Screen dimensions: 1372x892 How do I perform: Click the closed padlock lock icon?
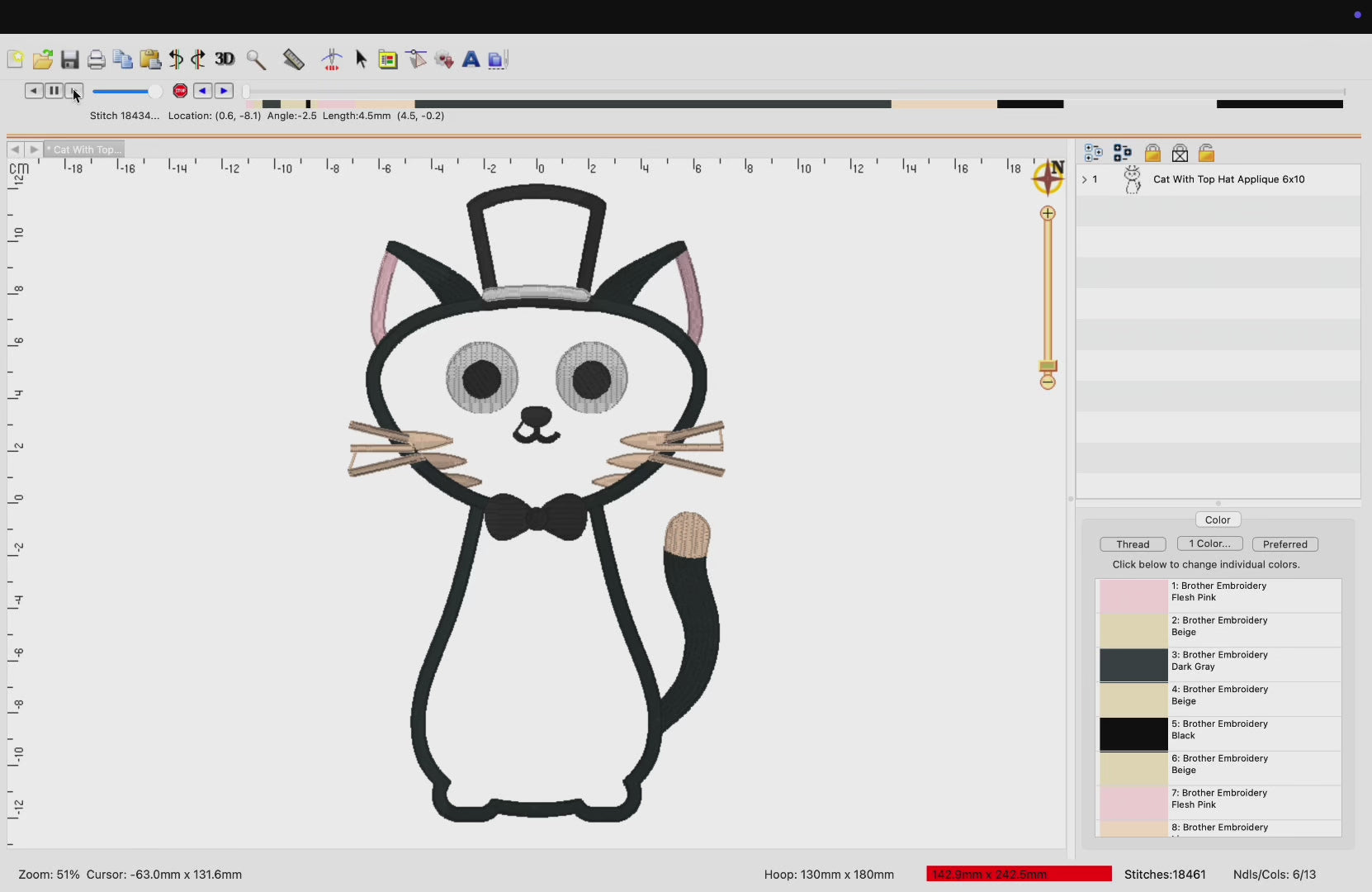[x=1152, y=153]
